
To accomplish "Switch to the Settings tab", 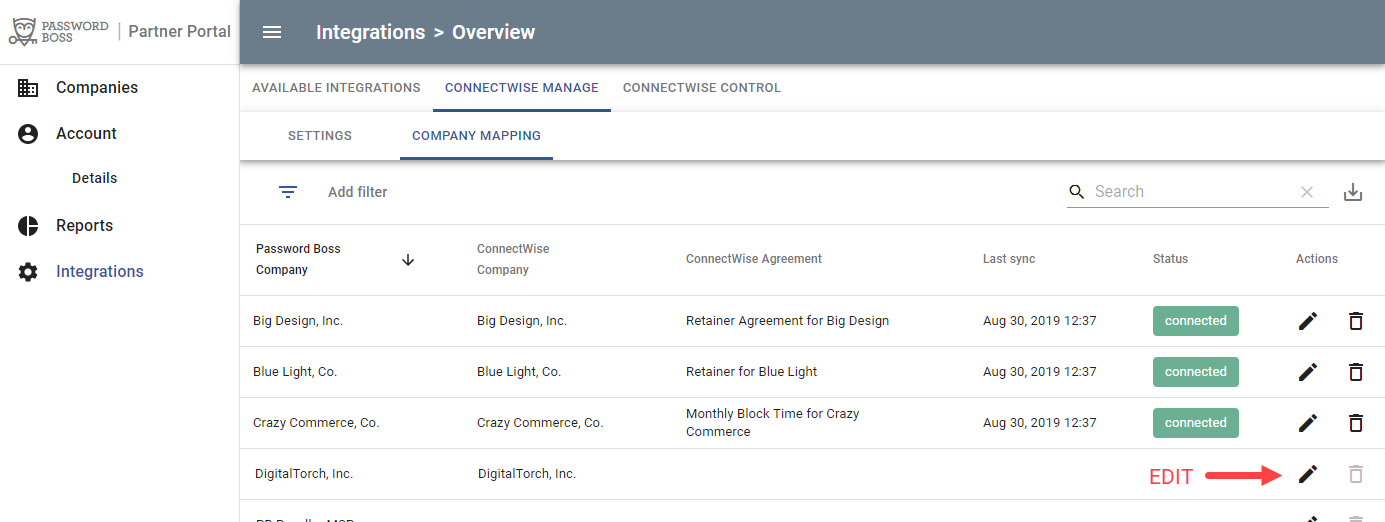I will [320, 136].
